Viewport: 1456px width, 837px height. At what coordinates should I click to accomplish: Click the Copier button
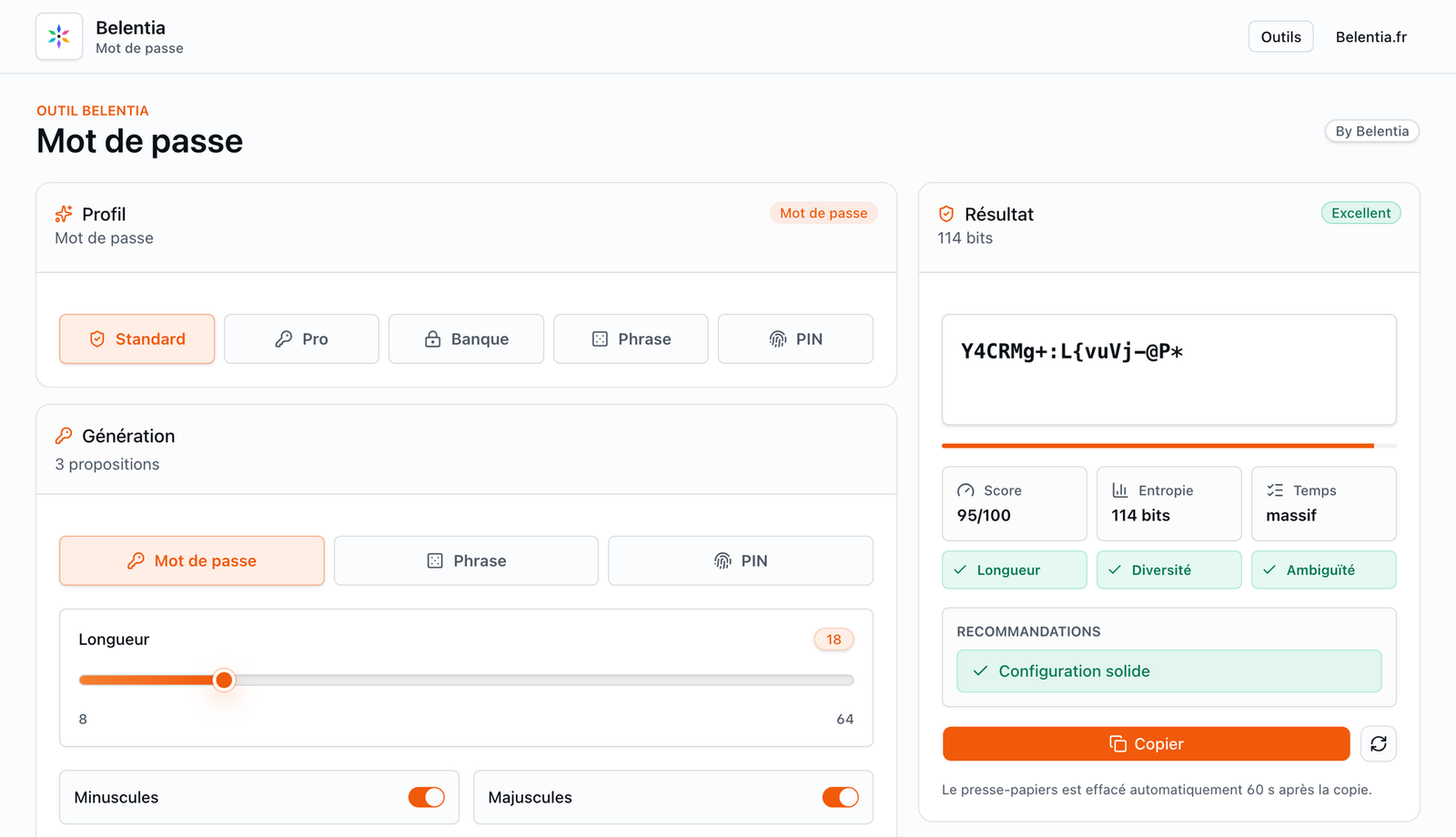(x=1147, y=743)
